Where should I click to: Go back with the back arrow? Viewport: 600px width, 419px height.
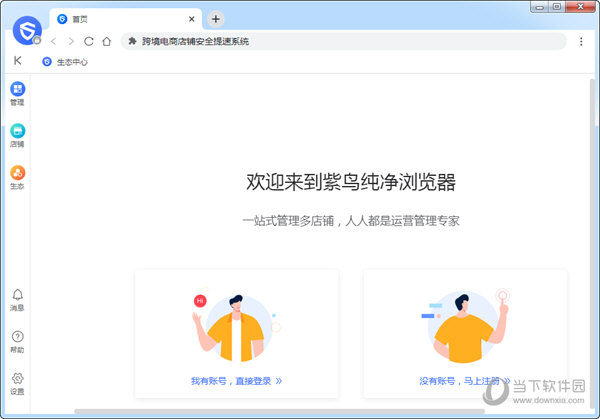(x=54, y=41)
